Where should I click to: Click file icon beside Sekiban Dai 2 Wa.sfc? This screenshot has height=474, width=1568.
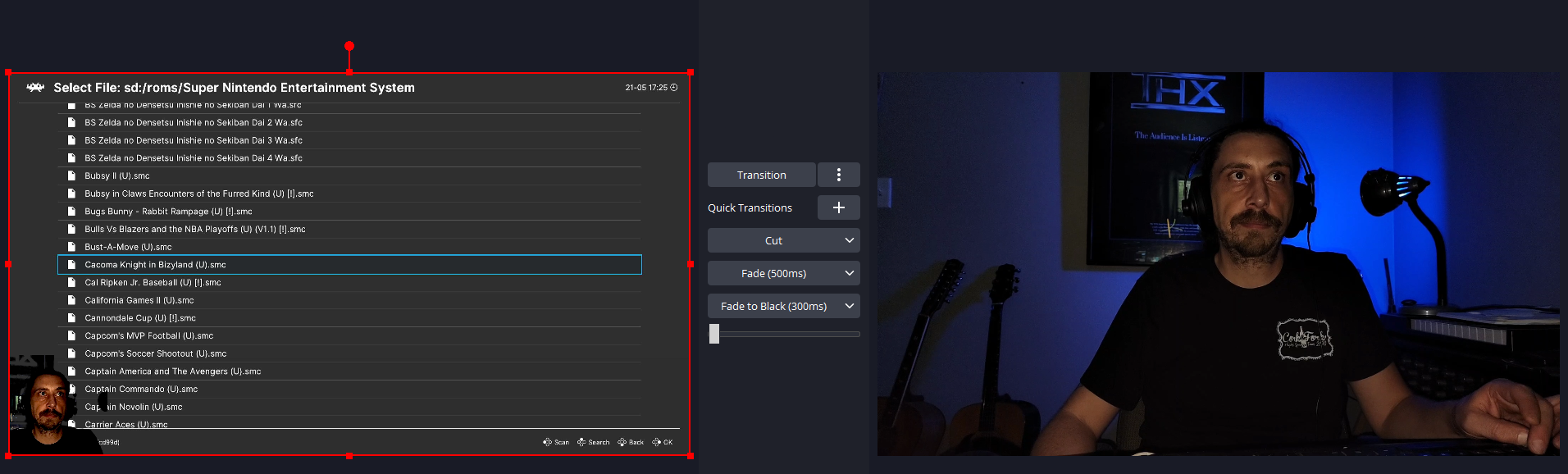[71, 122]
